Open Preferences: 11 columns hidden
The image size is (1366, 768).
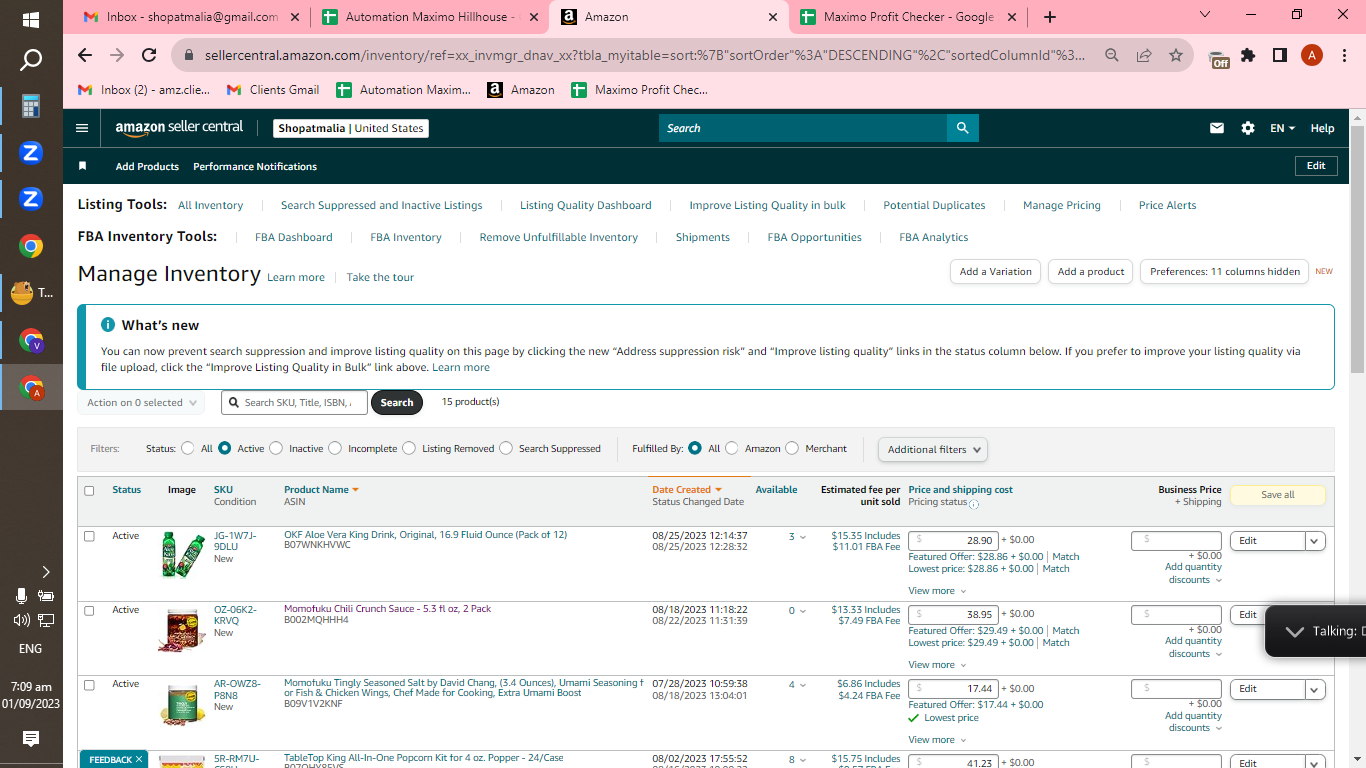[x=1224, y=272]
